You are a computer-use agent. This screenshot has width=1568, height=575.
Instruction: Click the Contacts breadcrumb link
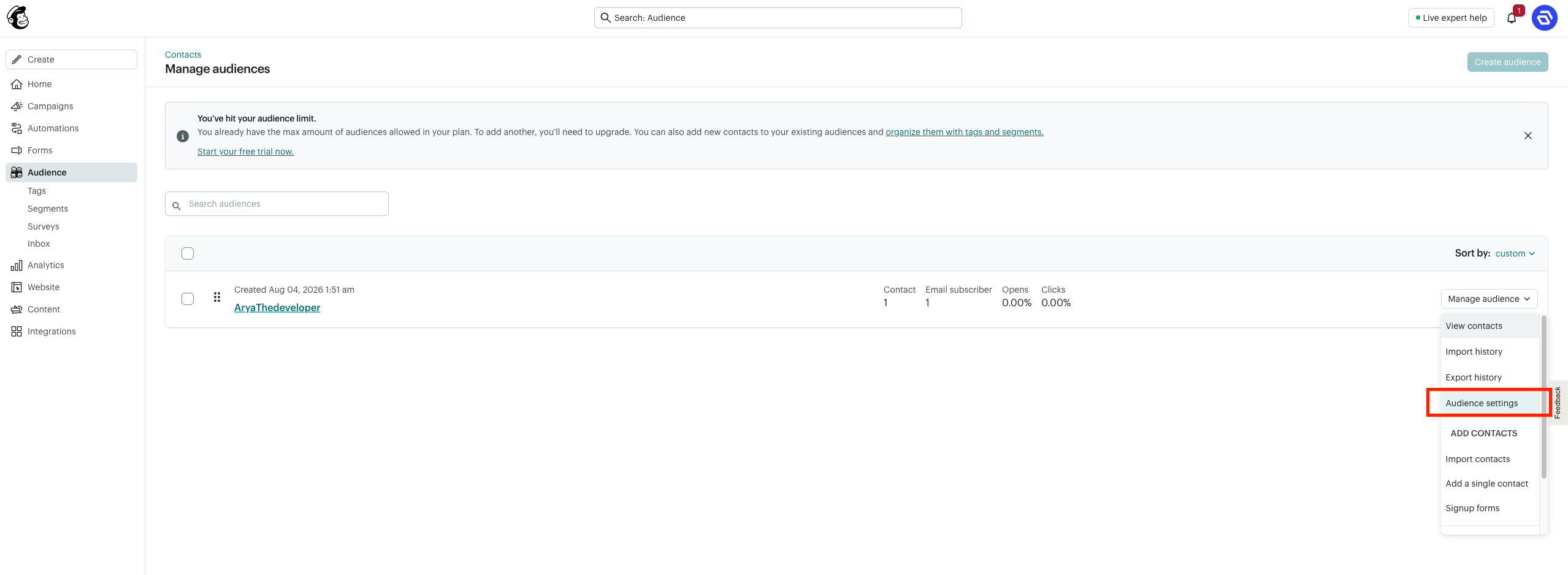(183, 55)
